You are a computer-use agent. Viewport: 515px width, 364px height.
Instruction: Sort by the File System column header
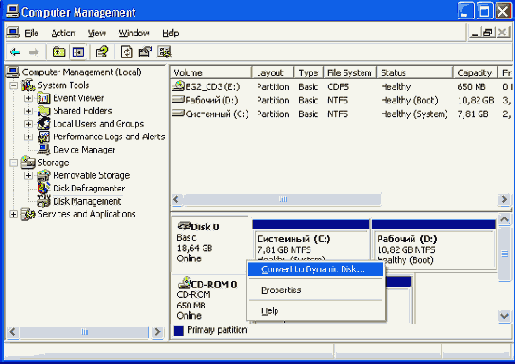pos(350,72)
